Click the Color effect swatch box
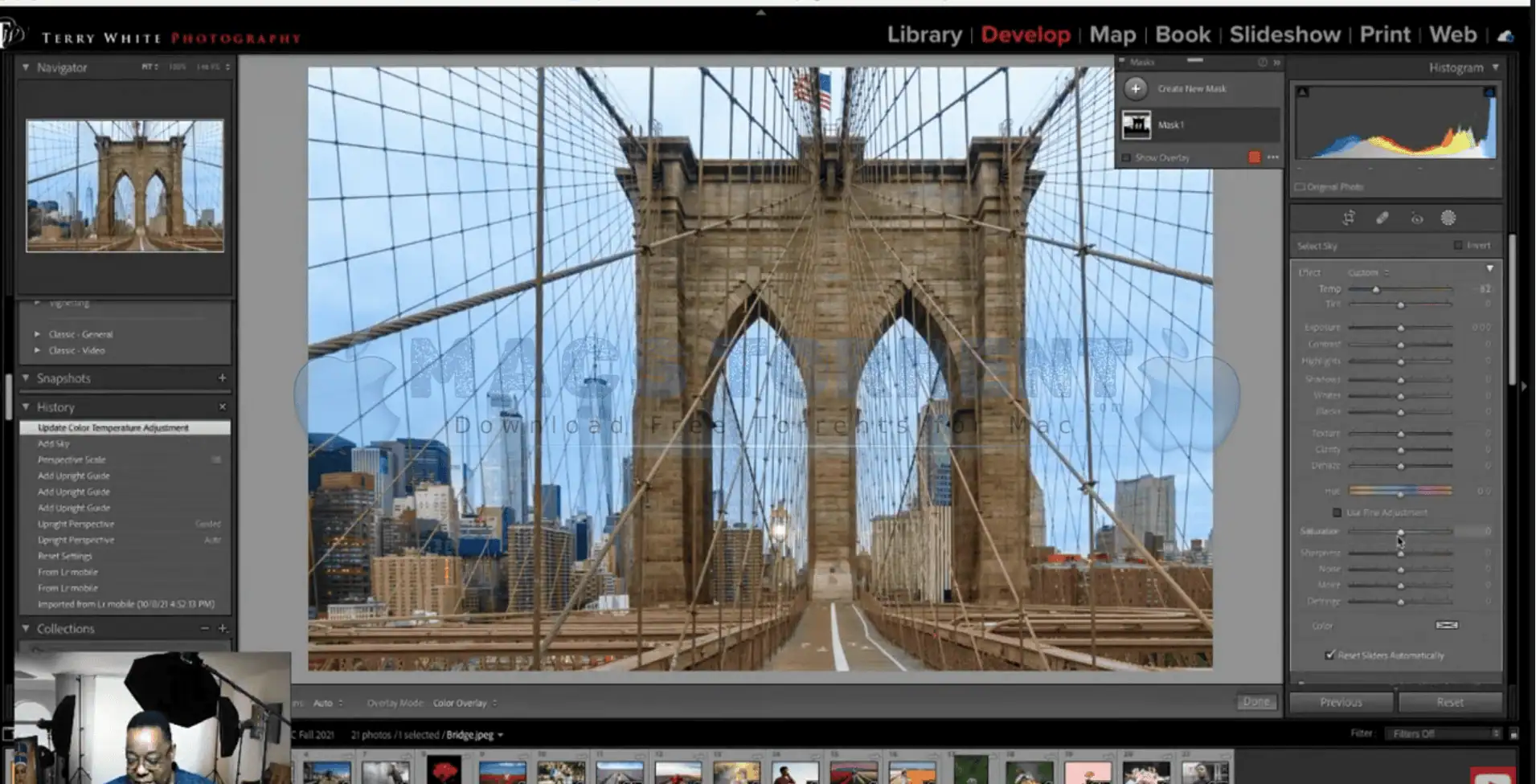 1447,625
